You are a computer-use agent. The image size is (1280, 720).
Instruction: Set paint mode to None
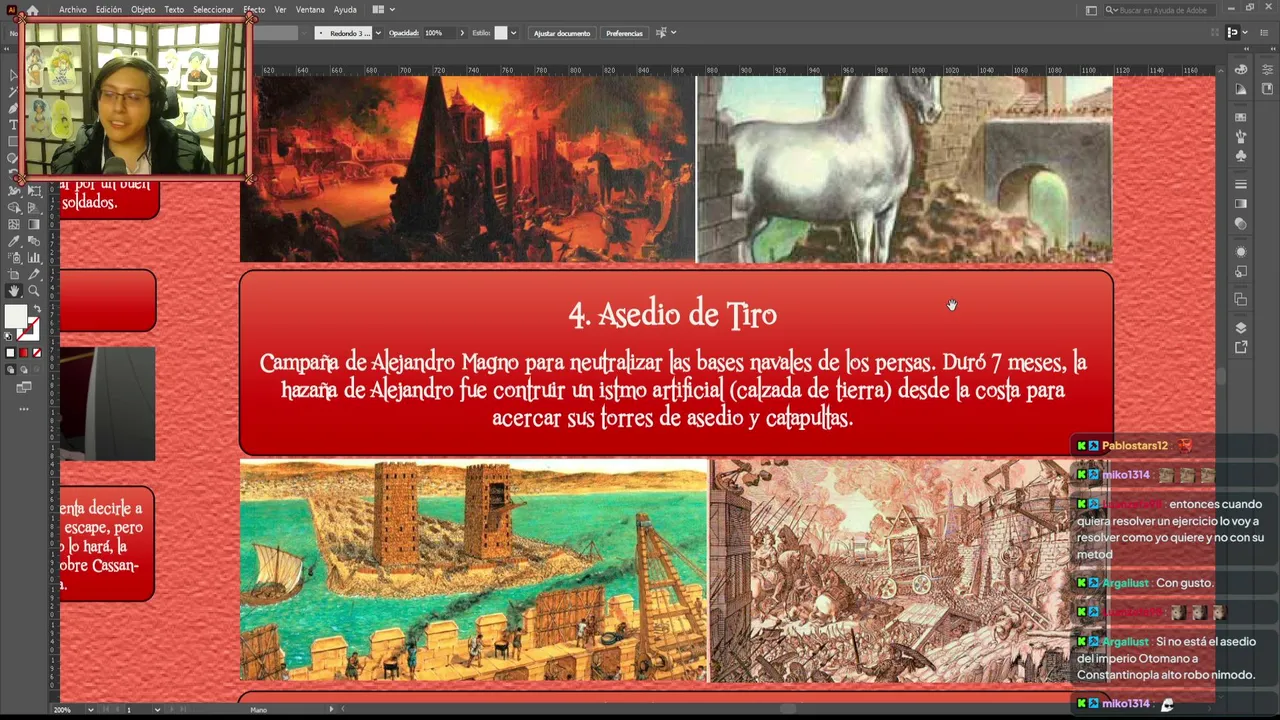pos(37,353)
